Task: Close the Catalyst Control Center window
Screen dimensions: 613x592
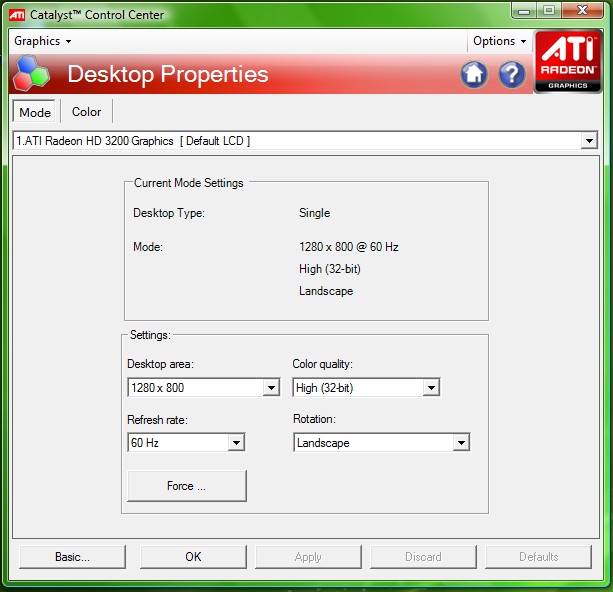Action: [582, 11]
